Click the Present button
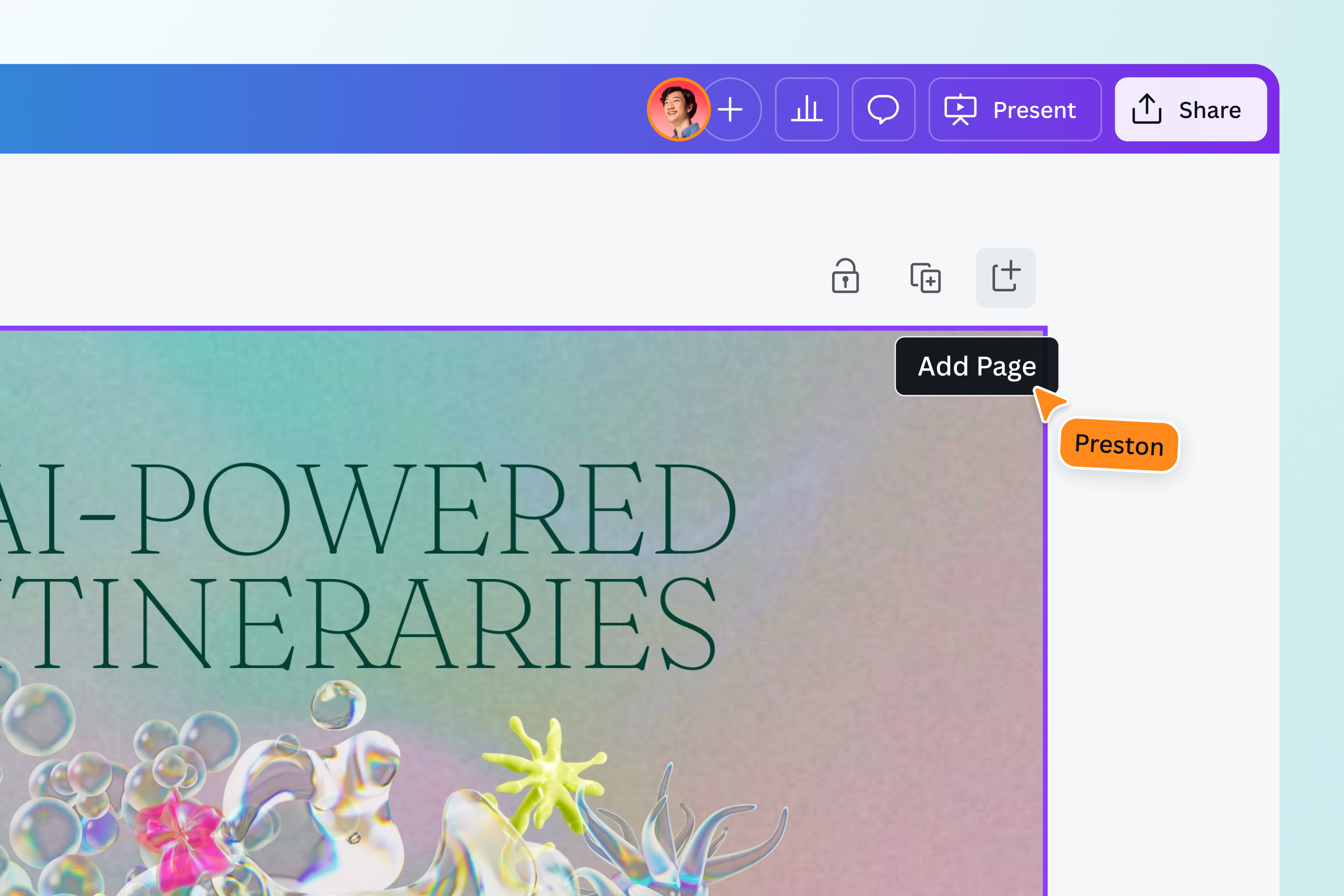The image size is (1344, 896). [x=1015, y=109]
